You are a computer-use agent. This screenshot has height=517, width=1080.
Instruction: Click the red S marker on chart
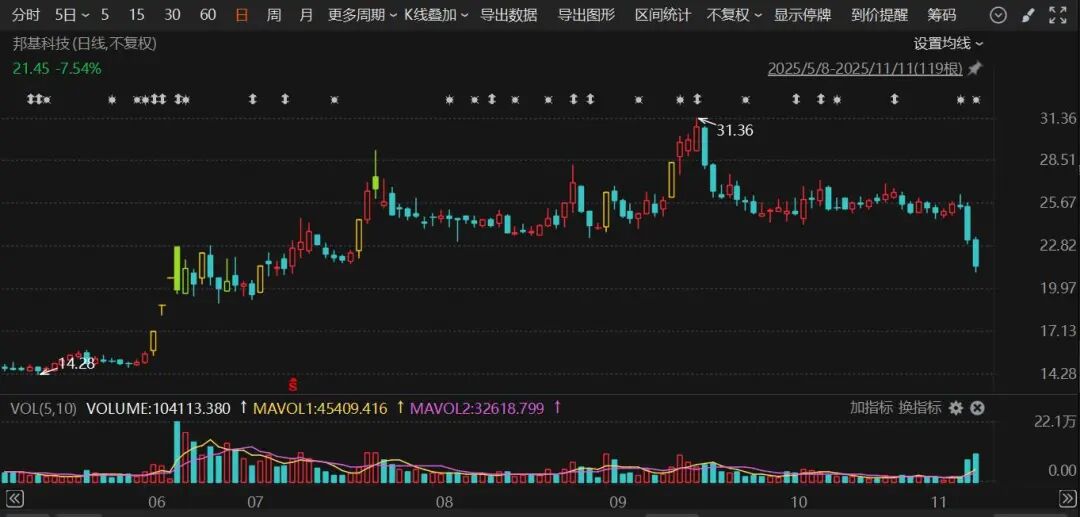coord(293,383)
